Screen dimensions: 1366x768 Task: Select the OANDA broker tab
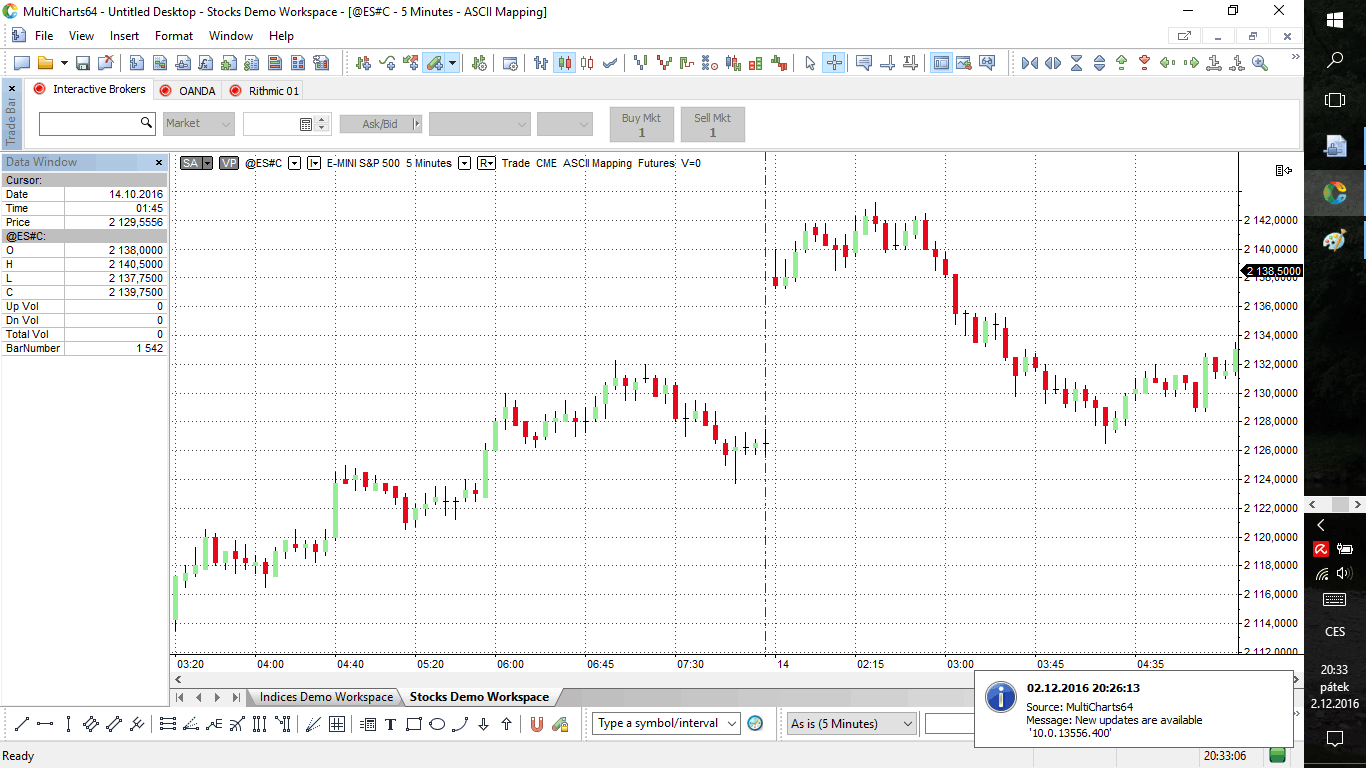coord(197,91)
